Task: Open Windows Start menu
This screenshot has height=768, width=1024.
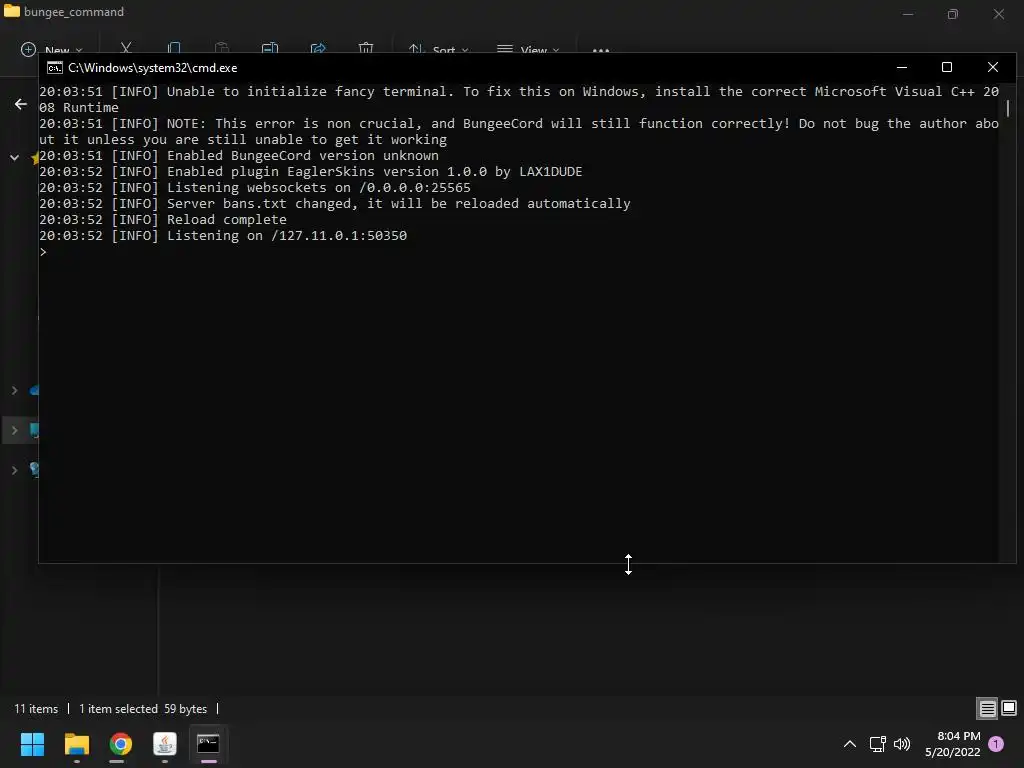Action: click(32, 744)
